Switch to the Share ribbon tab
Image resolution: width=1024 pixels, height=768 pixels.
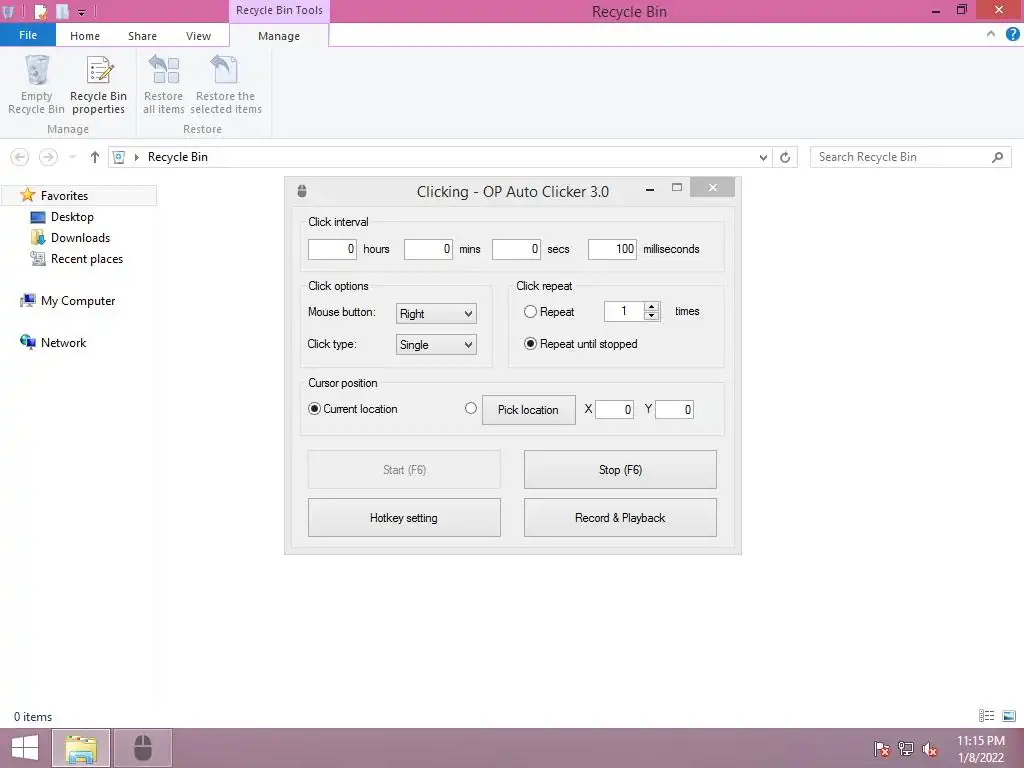[x=142, y=36]
